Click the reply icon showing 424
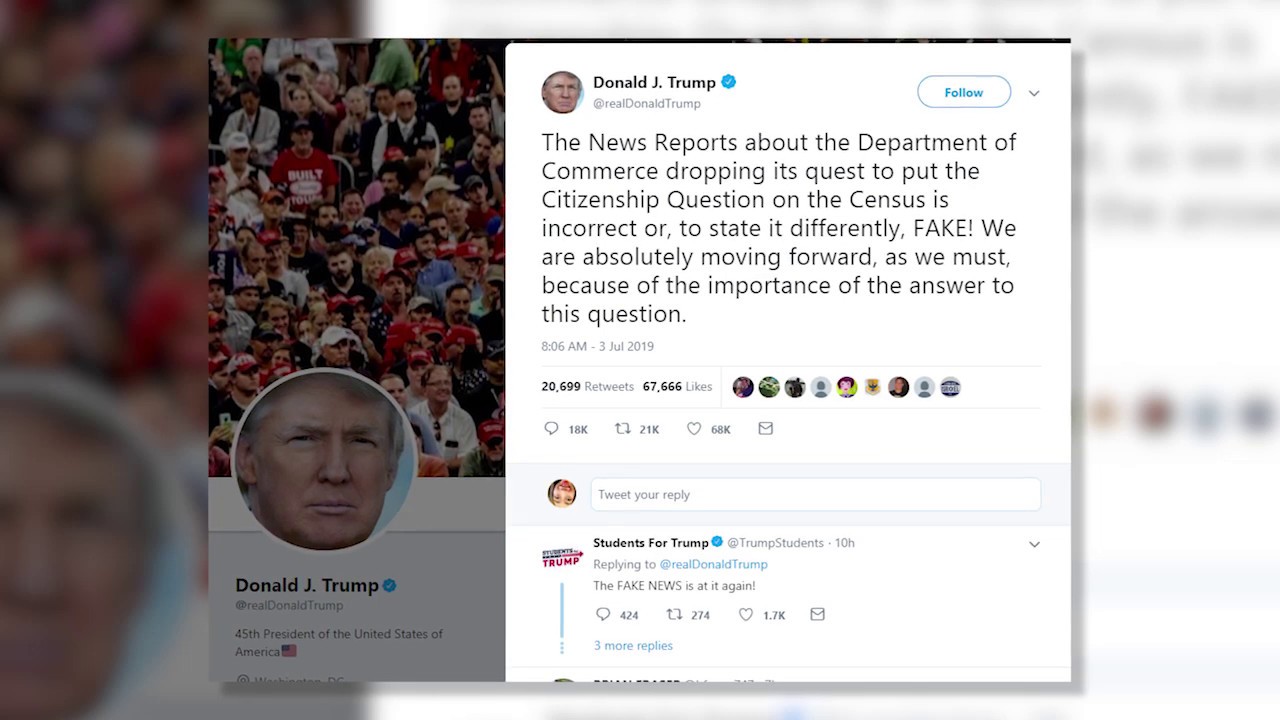 pyautogui.click(x=603, y=614)
